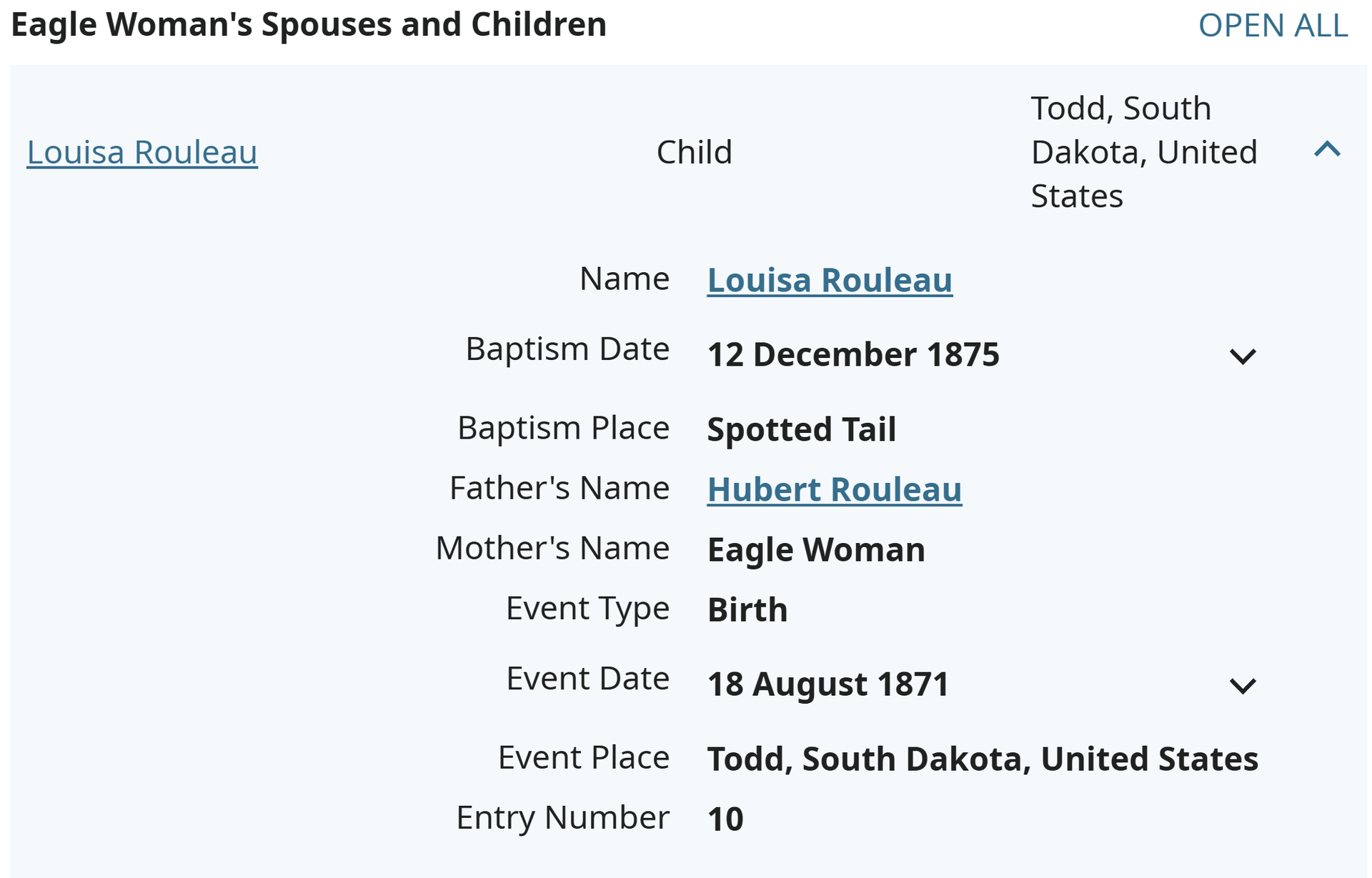Select the 18 August 1871 event date
The height and width of the screenshot is (878, 1372).
click(x=827, y=684)
